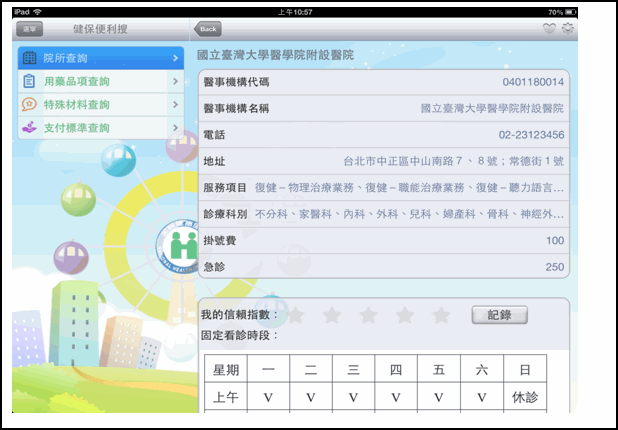618x430 pixels.
Task: Click the 院所查詢 building icon
Action: click(29, 58)
